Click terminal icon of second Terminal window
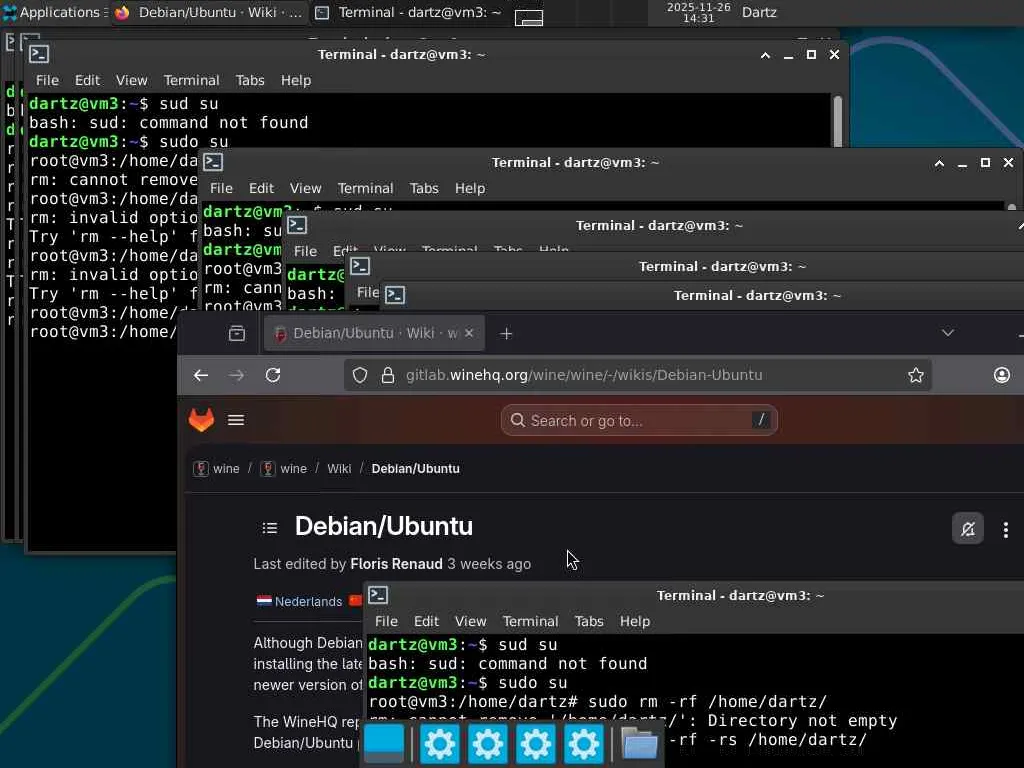 pyautogui.click(x=213, y=162)
